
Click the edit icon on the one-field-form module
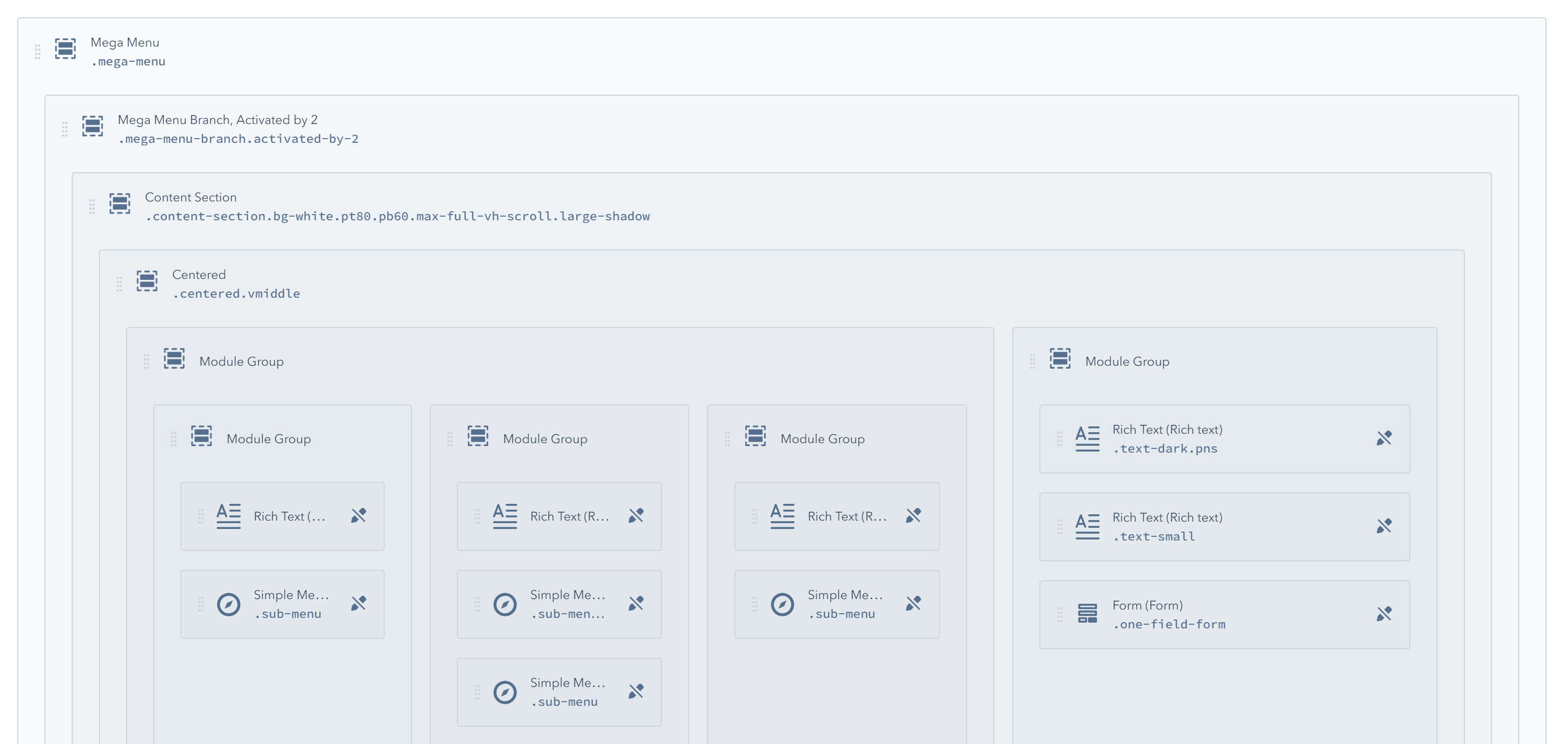click(1384, 614)
